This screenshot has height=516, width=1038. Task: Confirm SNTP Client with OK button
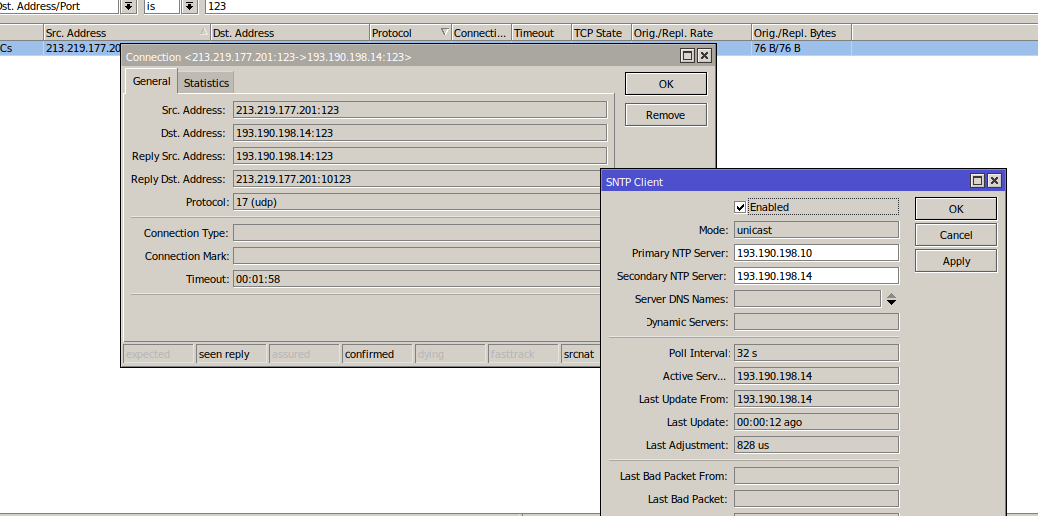click(956, 209)
